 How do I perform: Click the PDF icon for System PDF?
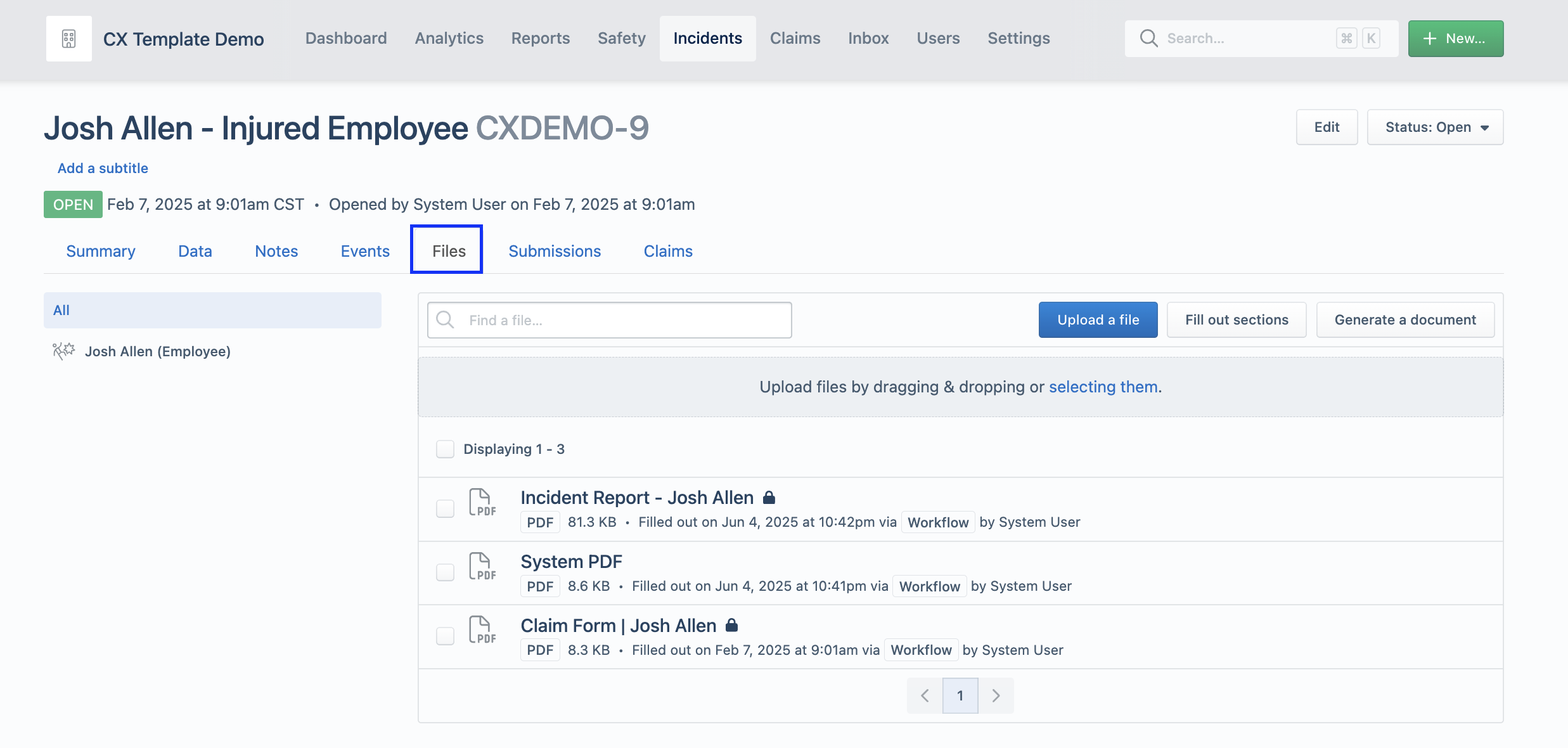(482, 567)
